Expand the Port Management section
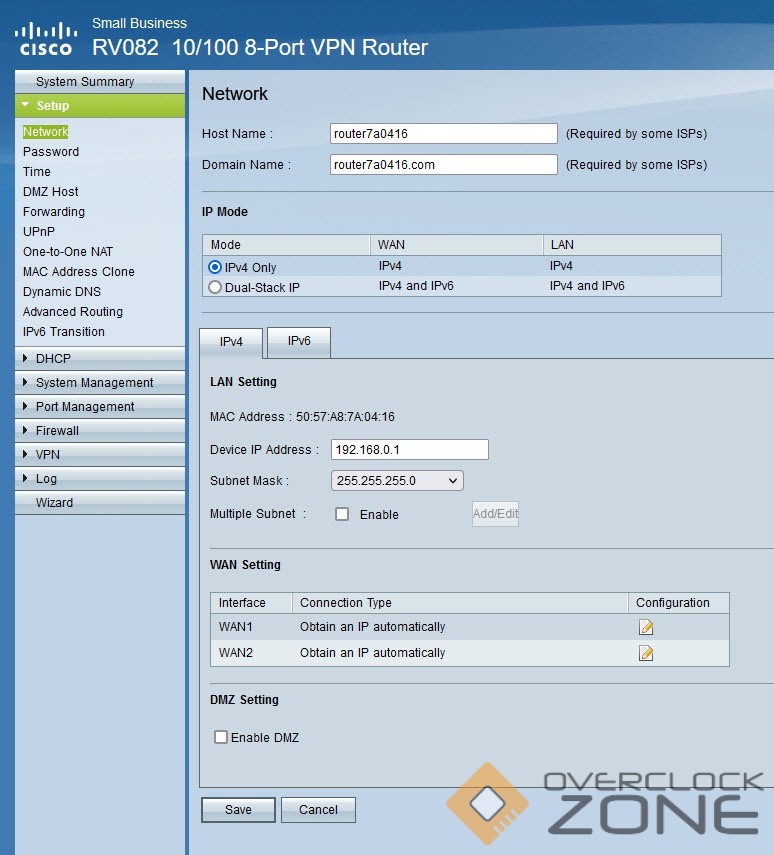The image size is (774, 855). tap(100, 406)
